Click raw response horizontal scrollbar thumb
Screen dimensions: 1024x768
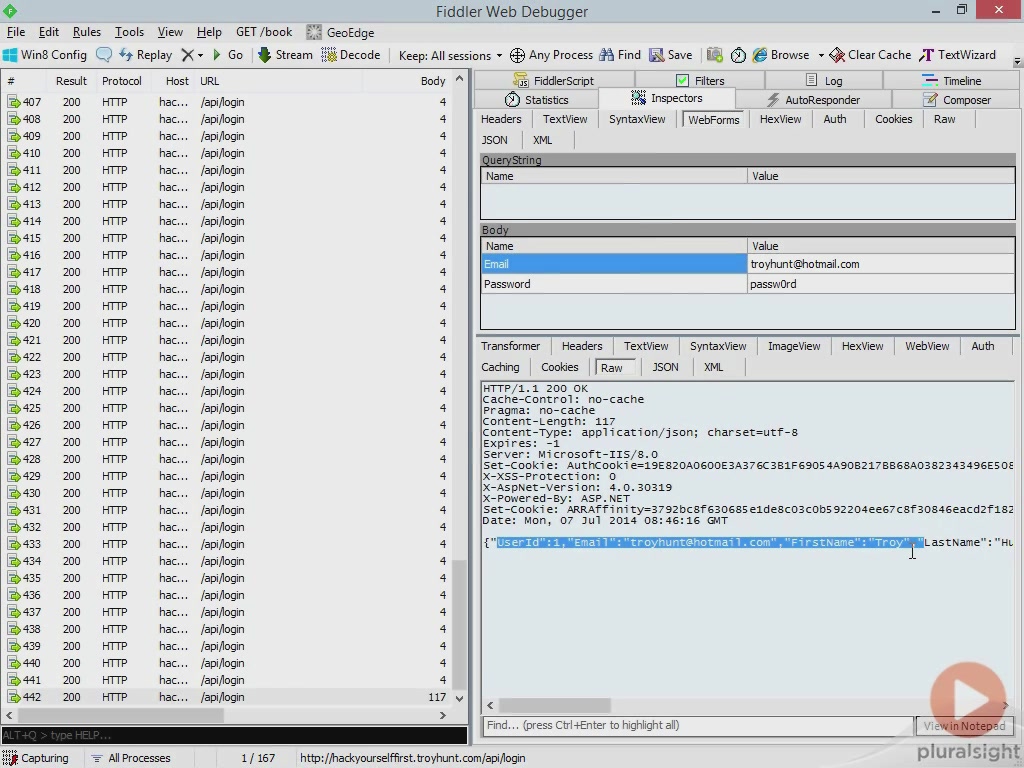(554, 706)
